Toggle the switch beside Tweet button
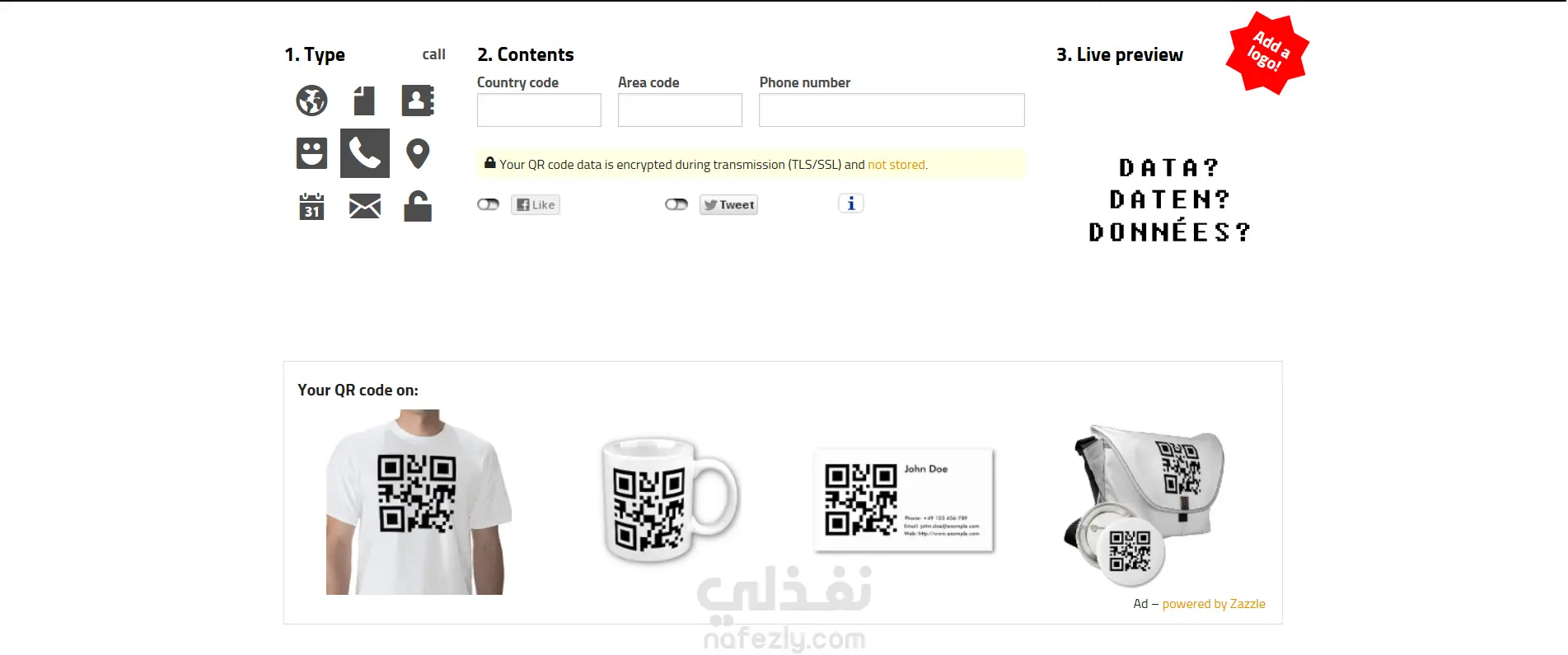This screenshot has height=655, width=1568. pyautogui.click(x=676, y=204)
